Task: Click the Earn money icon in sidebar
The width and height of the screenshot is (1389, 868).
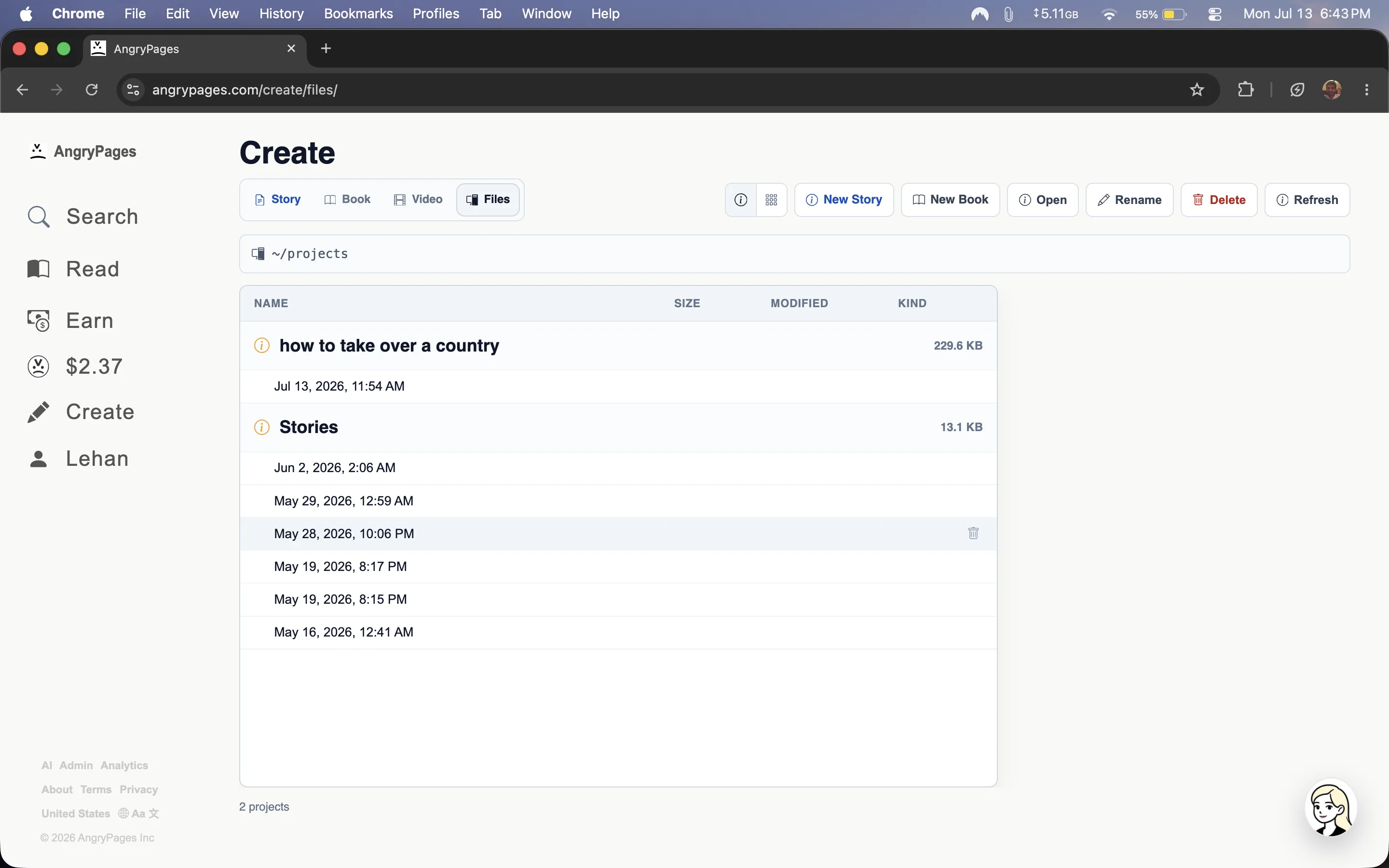Action: point(39,321)
